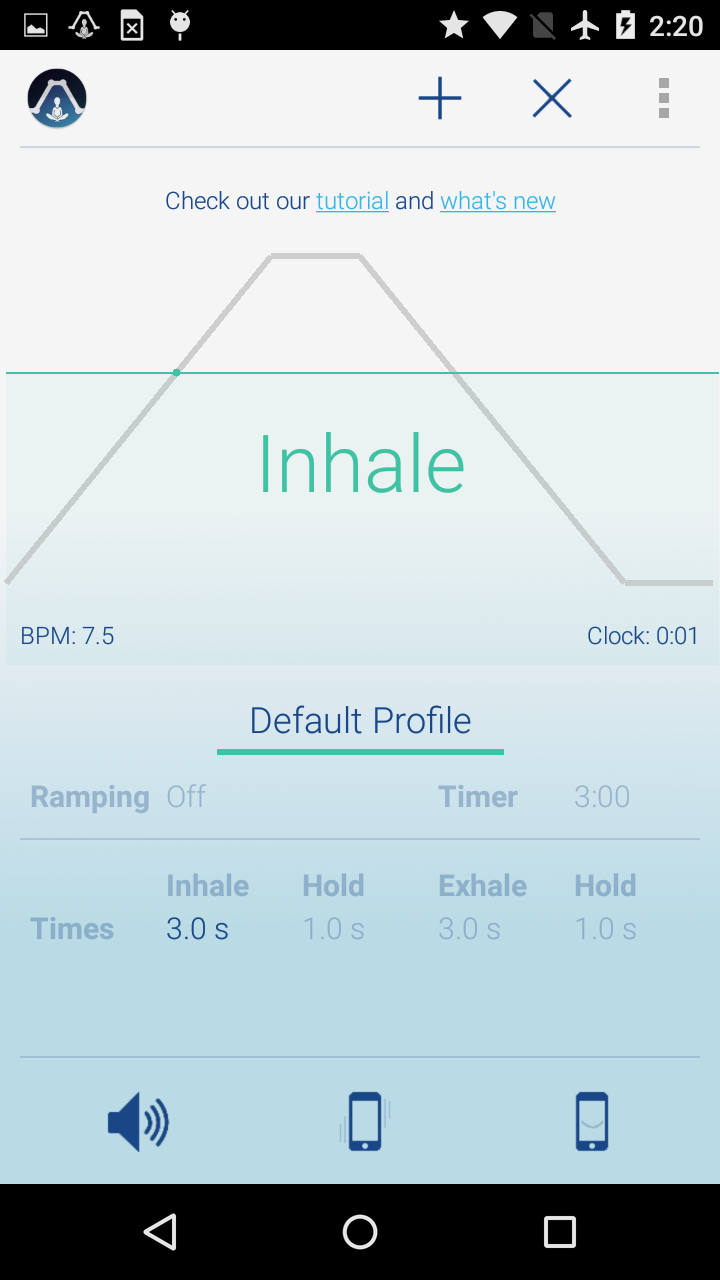Toggle the screen-on phone icon
Image resolution: width=720 pixels, height=1280 pixels.
pos(592,1122)
